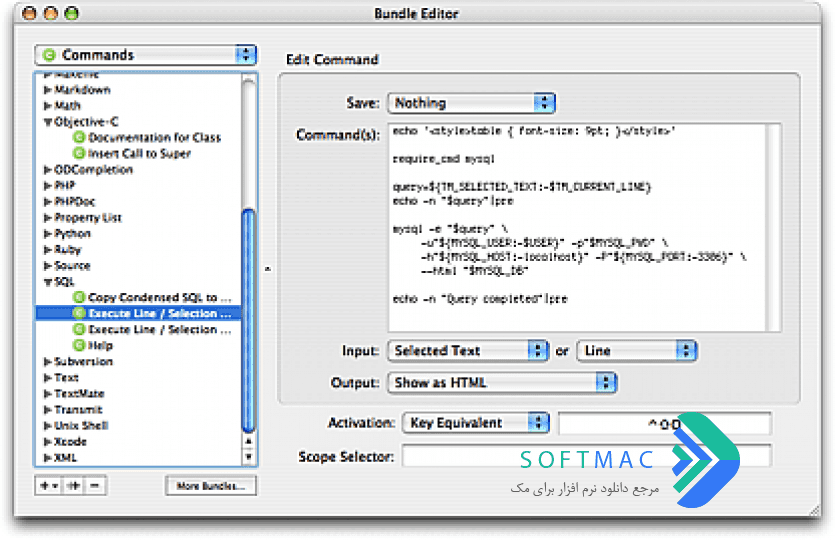
Task: Select Insert Call to Super command
Action: click(x=139, y=153)
